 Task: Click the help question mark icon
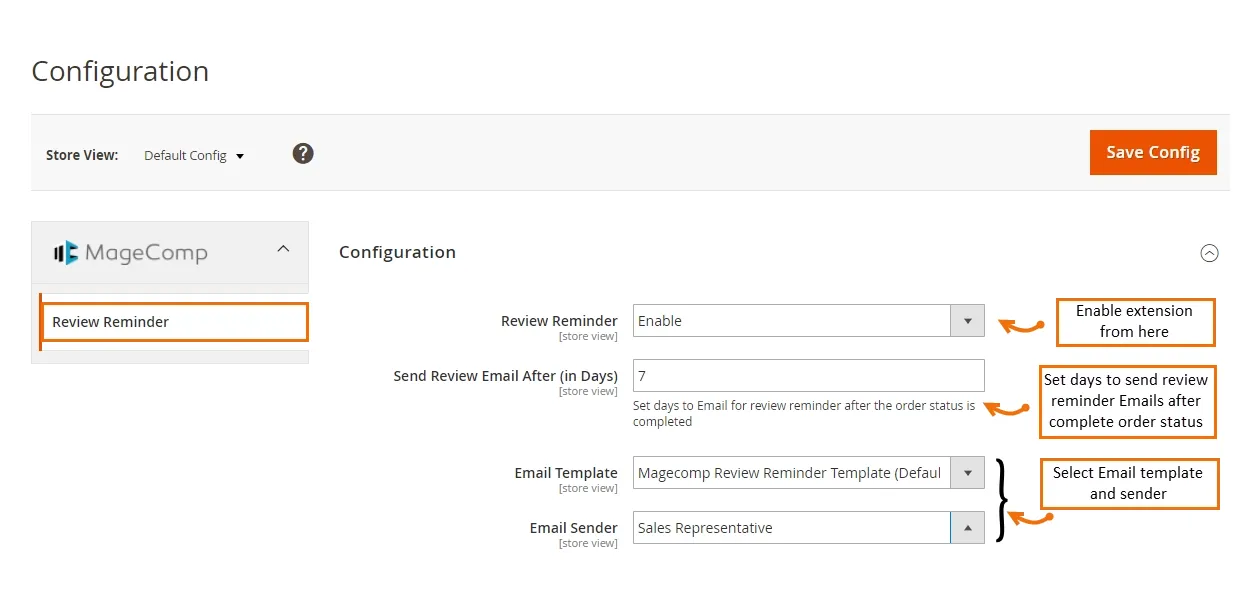click(303, 154)
